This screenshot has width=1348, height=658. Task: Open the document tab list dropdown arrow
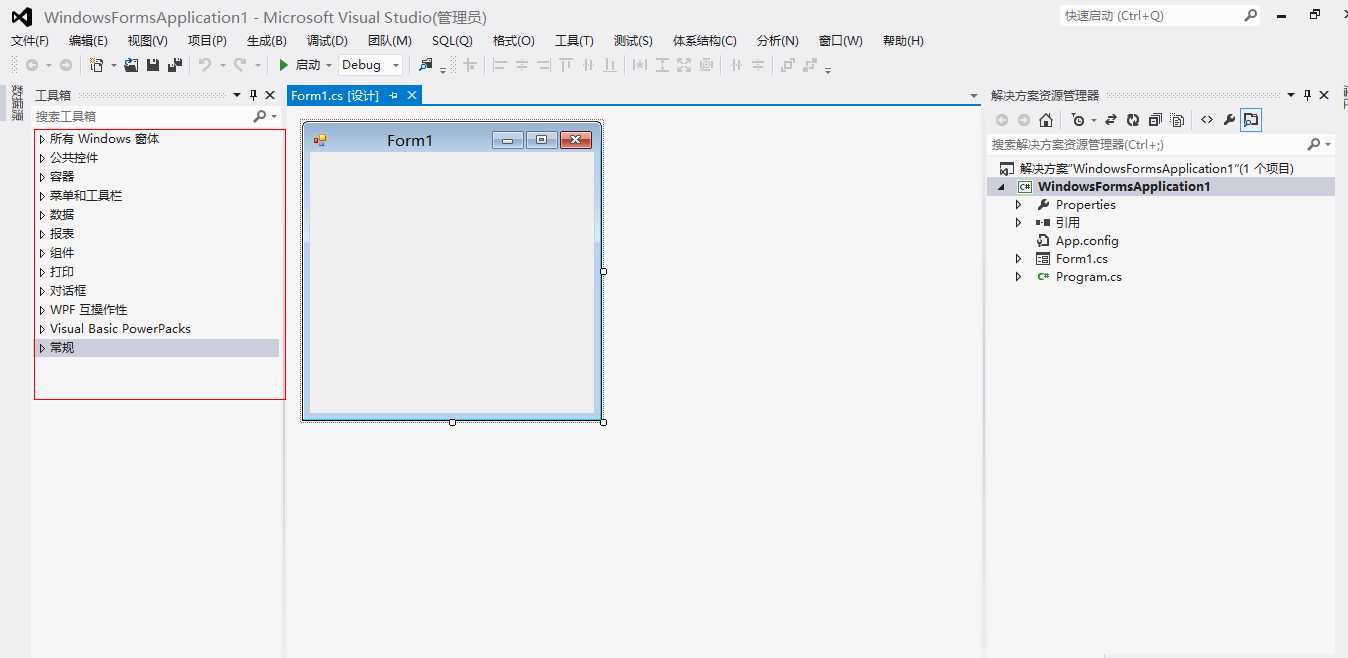(x=974, y=96)
